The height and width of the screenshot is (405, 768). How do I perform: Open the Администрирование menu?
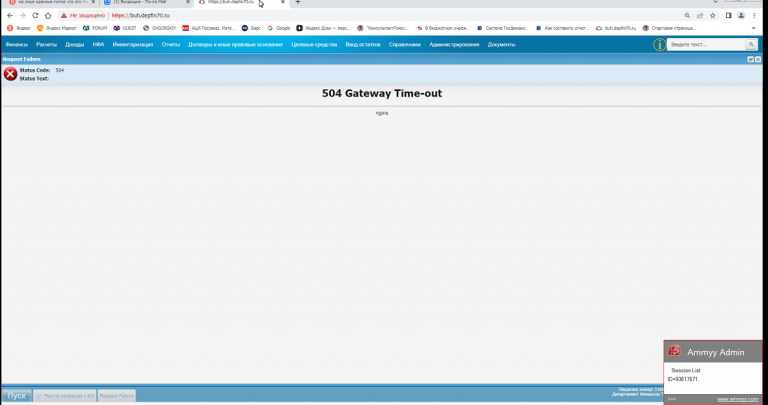454,45
